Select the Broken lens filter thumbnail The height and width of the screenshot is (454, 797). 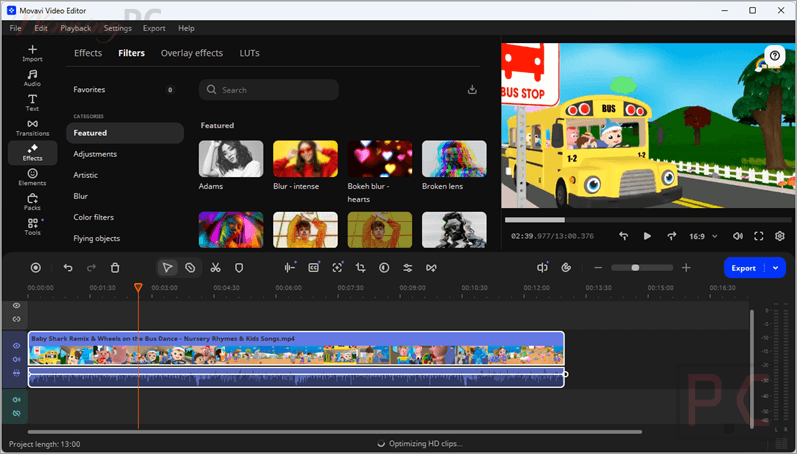tap(454, 159)
